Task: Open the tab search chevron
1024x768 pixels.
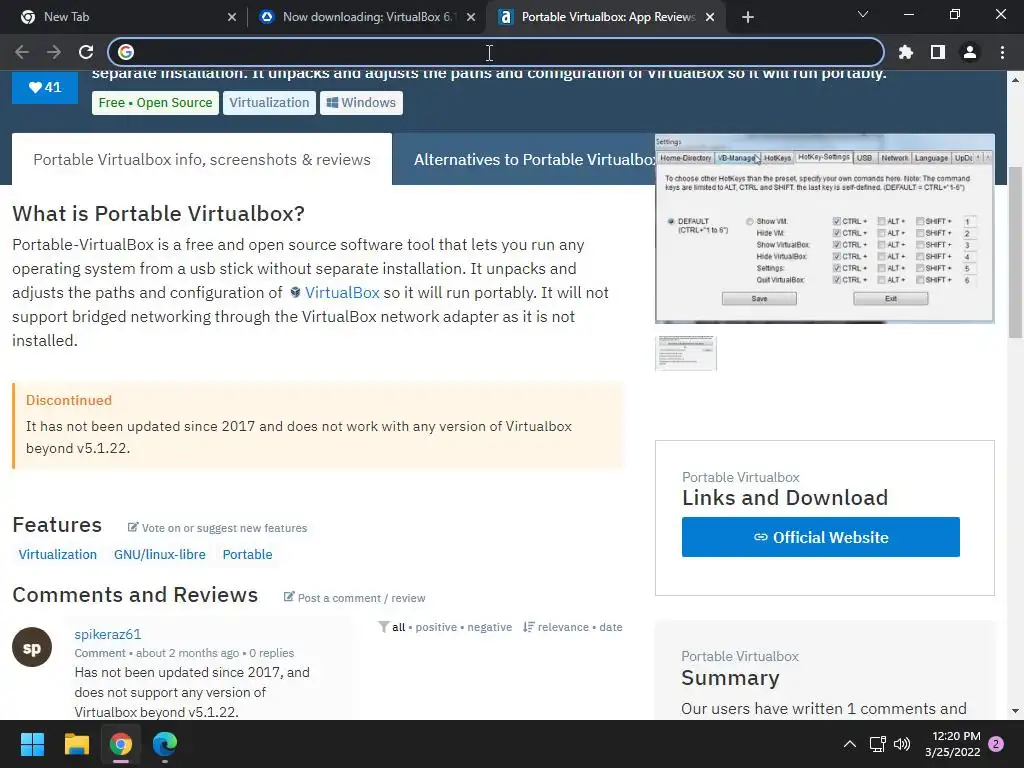Action: [x=863, y=14]
